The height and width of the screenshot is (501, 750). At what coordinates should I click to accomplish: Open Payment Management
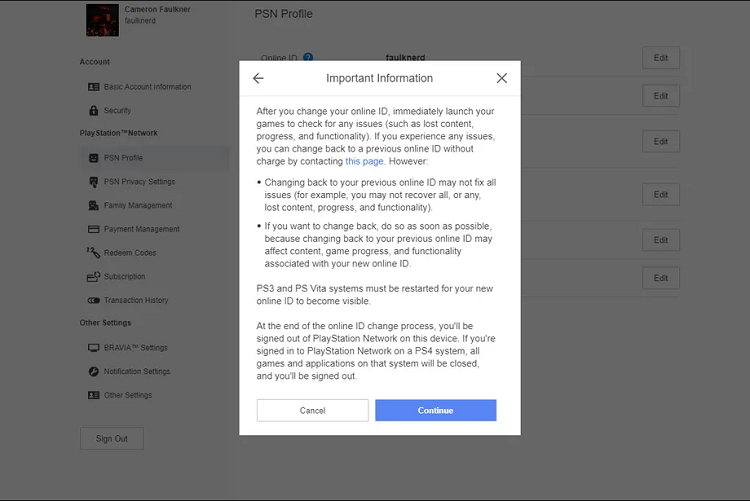pos(142,229)
